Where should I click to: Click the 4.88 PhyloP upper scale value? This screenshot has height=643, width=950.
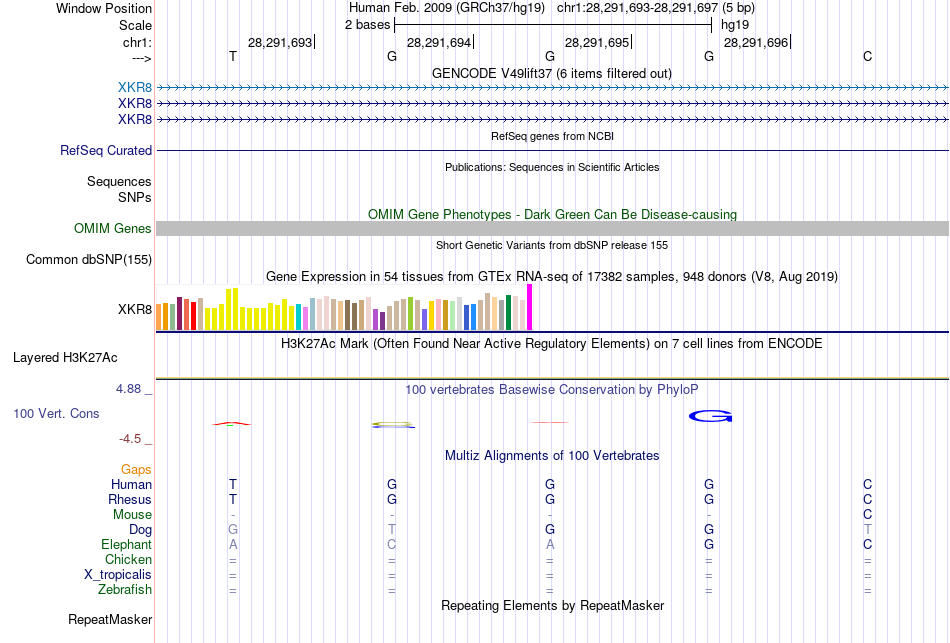pos(128,388)
